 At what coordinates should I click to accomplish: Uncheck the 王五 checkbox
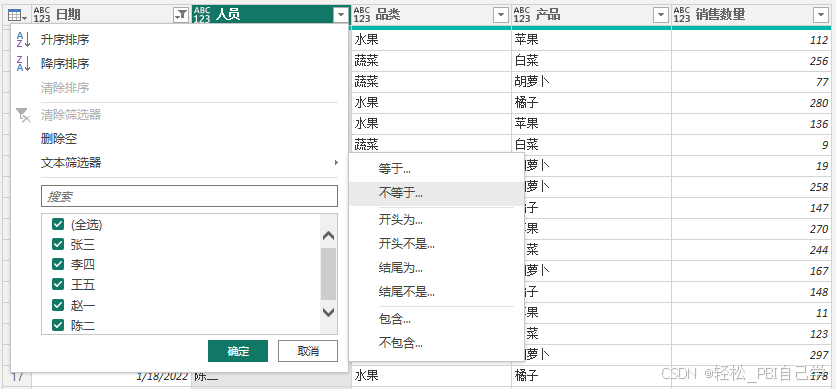tap(58, 285)
